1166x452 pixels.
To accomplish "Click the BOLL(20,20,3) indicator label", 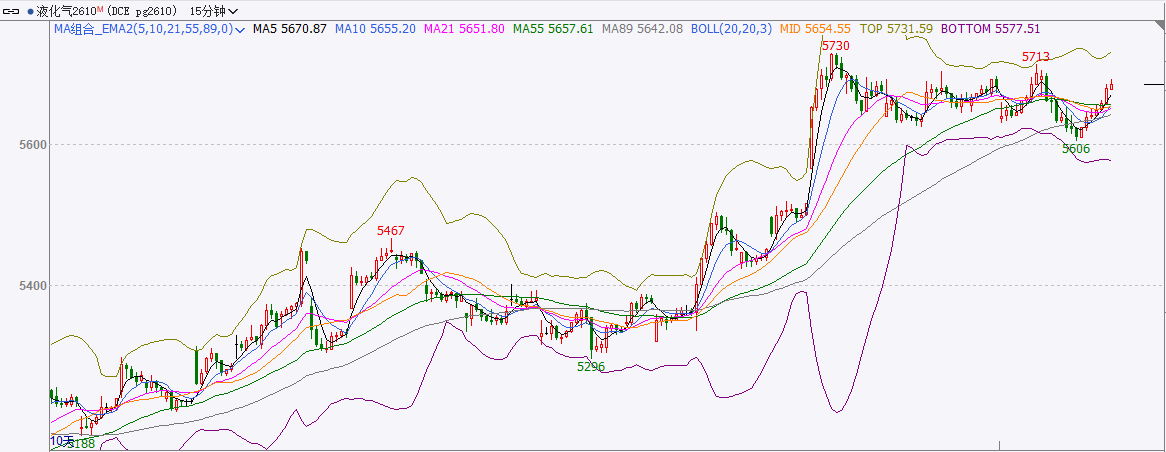I will [x=732, y=29].
